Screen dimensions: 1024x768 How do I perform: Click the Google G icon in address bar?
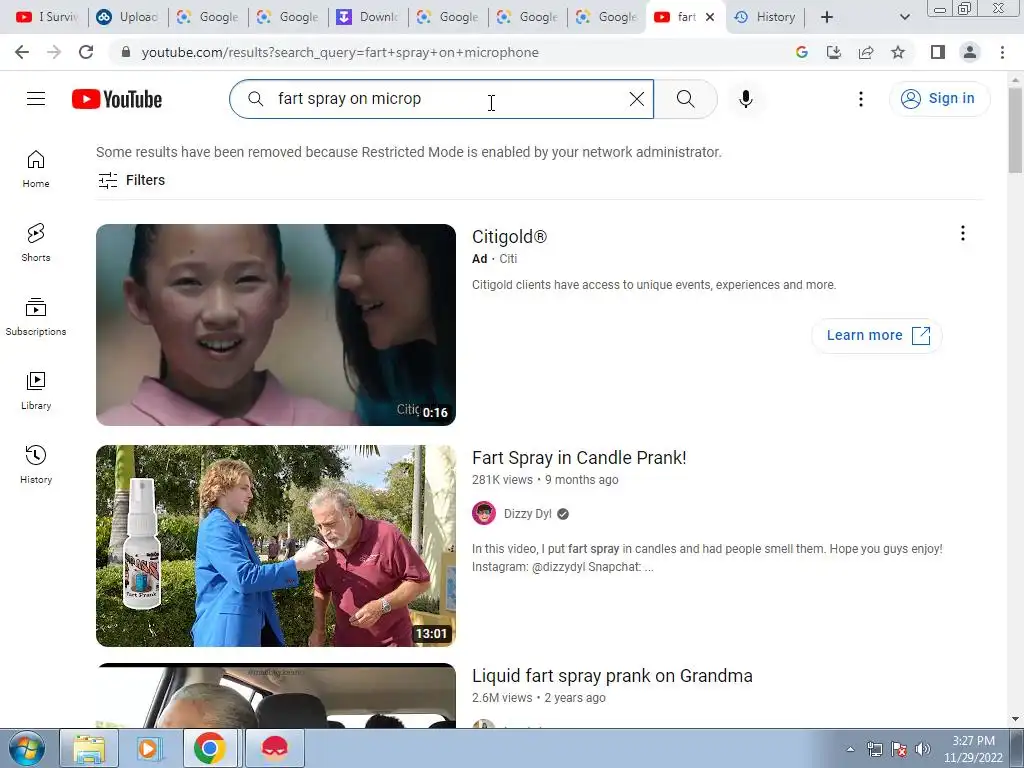point(802,52)
